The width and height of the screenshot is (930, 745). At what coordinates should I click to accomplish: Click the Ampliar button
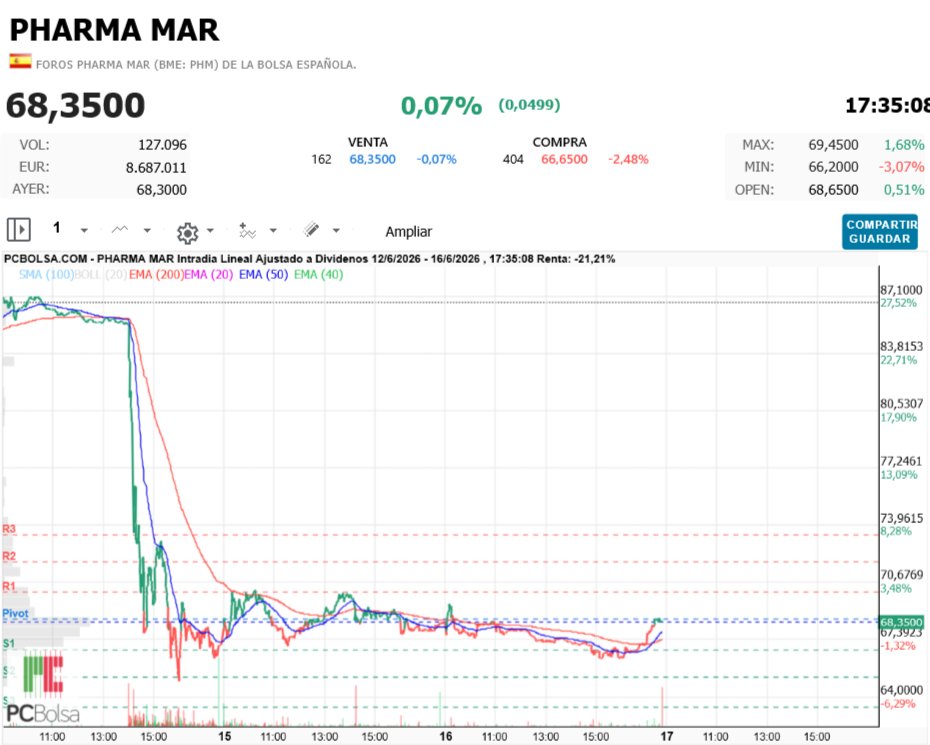click(x=409, y=231)
